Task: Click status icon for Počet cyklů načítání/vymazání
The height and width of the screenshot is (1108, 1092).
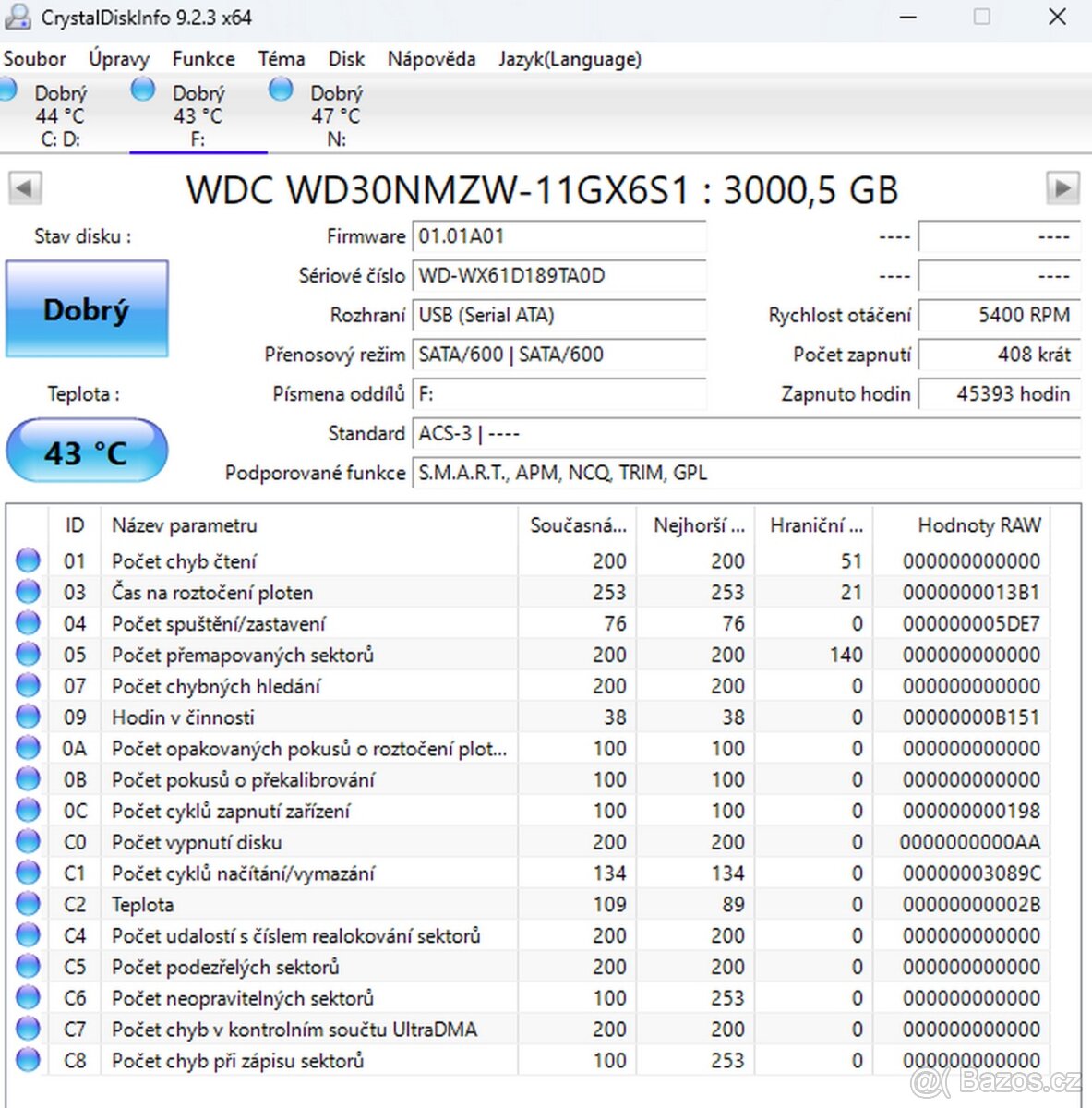Action: coord(29,873)
